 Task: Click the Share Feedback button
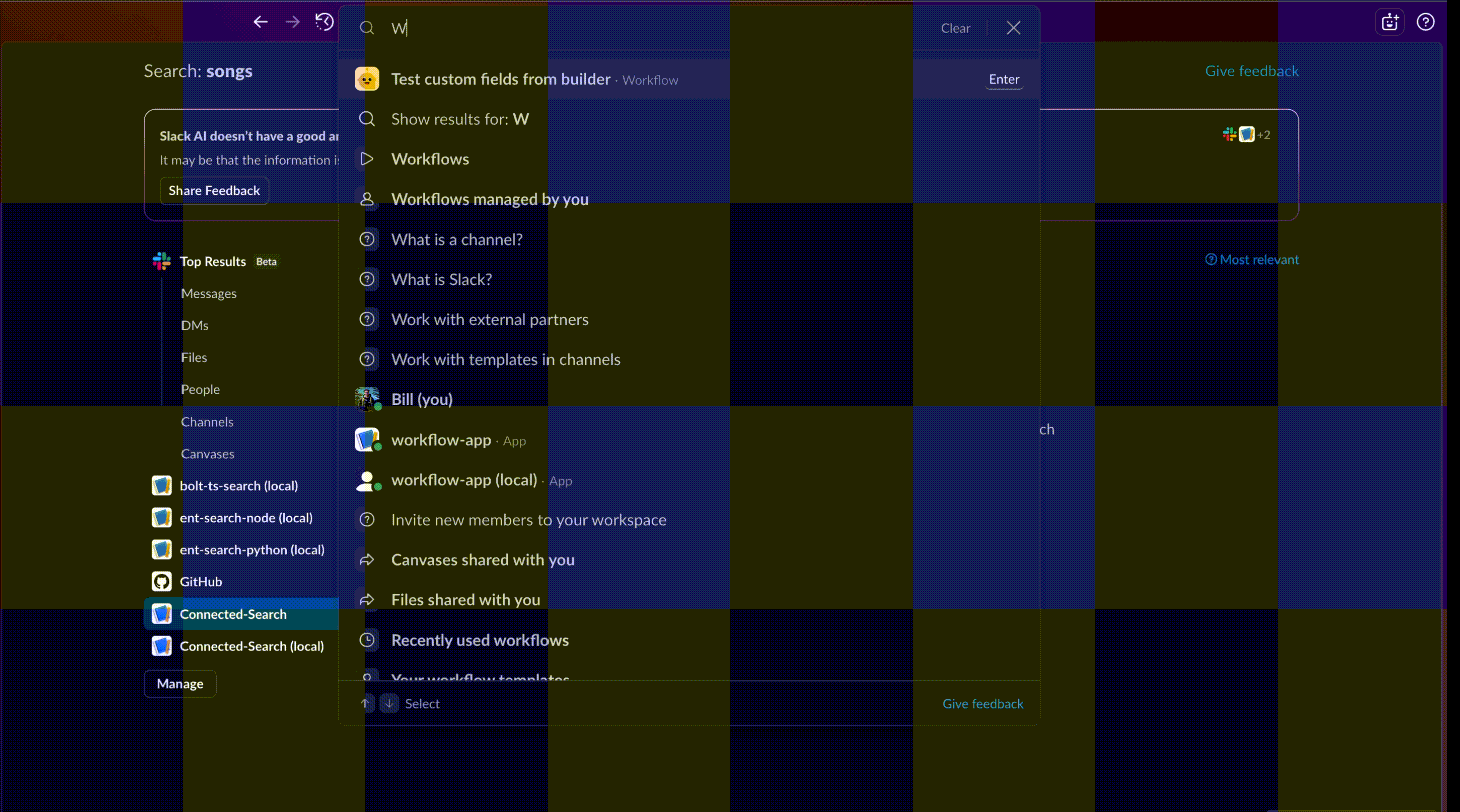(x=214, y=191)
